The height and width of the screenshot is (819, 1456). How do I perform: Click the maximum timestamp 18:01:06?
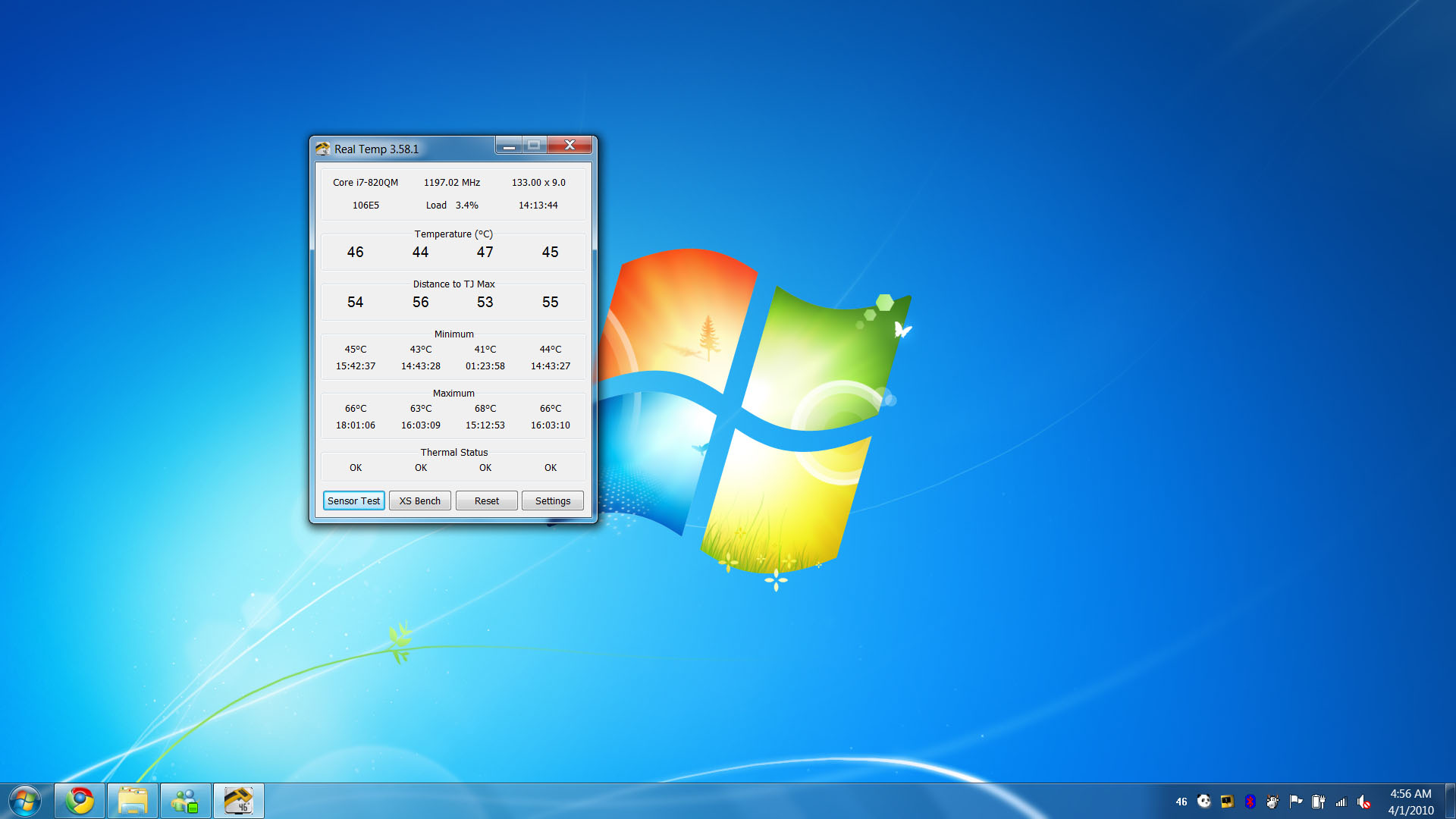tap(356, 425)
